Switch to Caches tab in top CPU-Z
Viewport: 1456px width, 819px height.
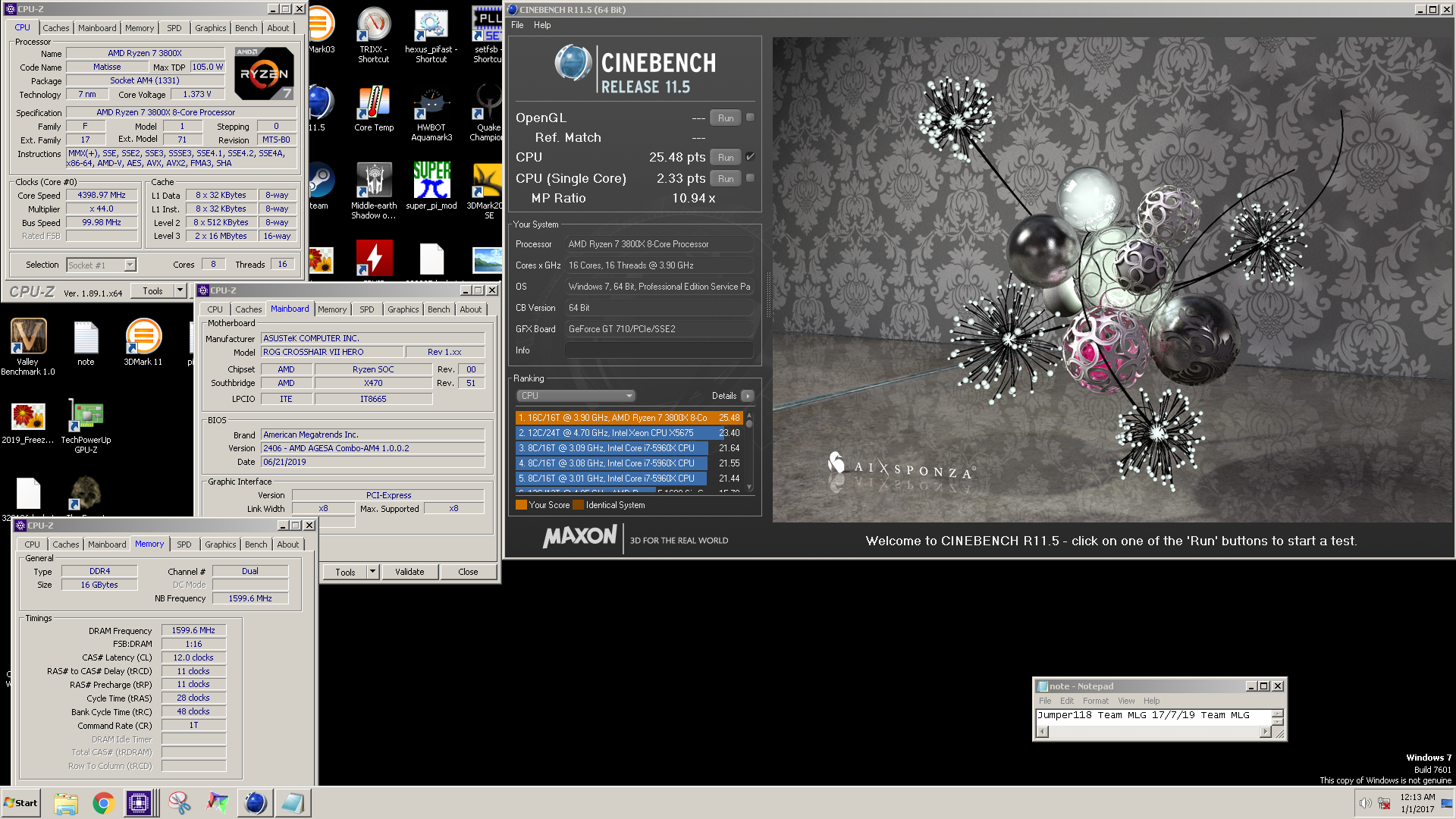coord(55,28)
